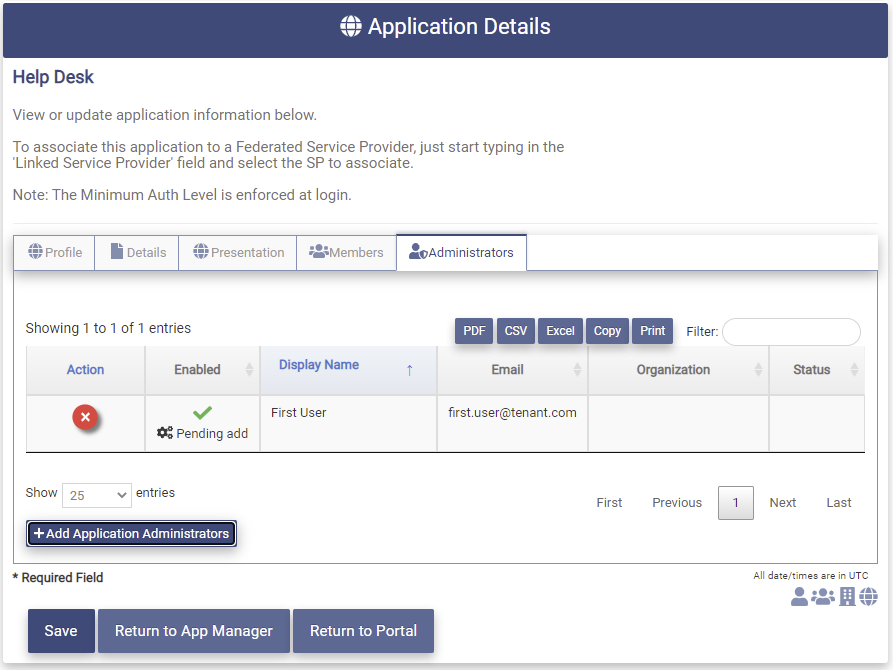Click the red remove icon for First User
893x670 pixels.
pos(85,417)
